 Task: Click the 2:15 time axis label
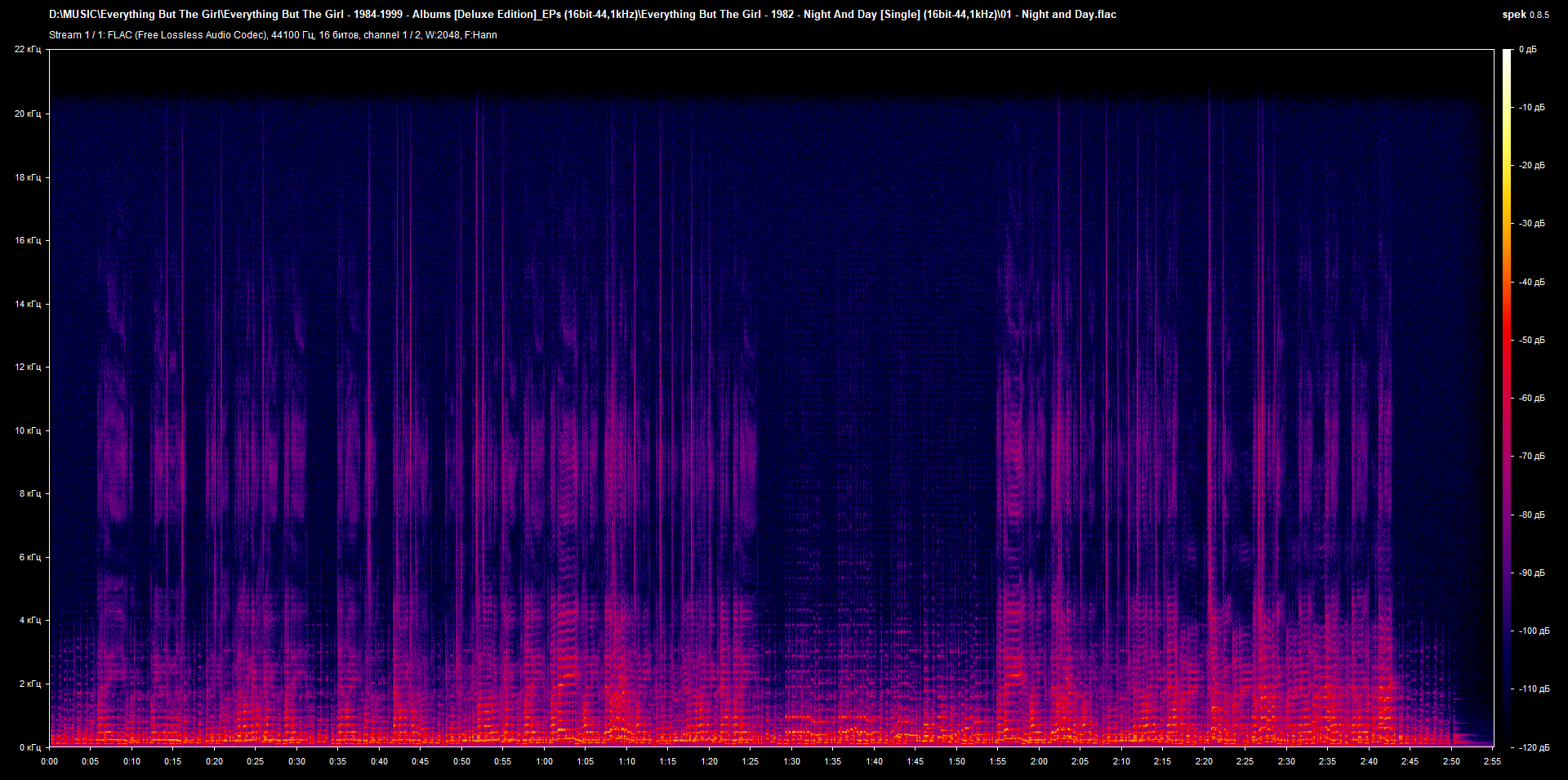point(1162,761)
